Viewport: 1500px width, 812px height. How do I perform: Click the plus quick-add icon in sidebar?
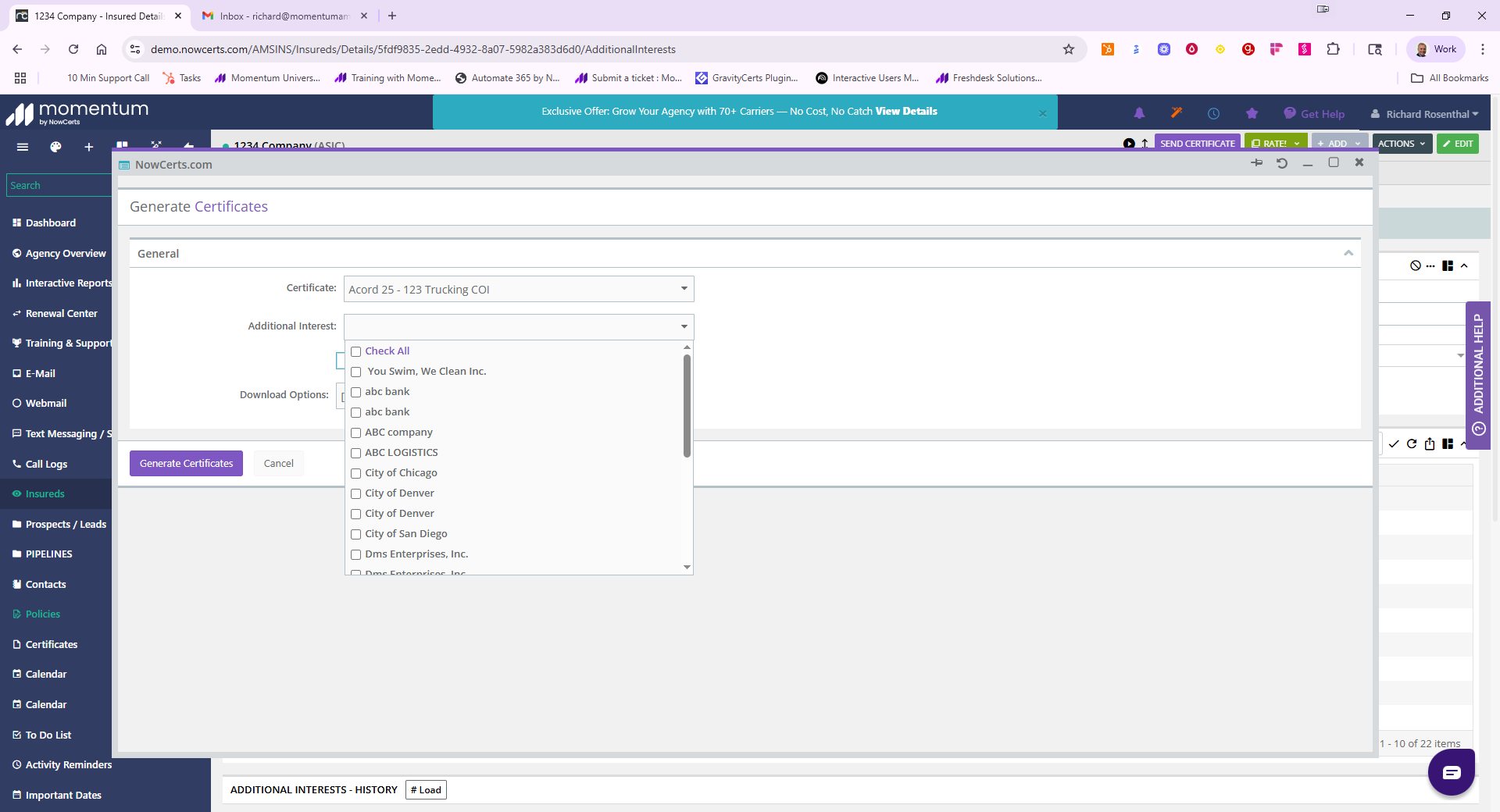(89, 147)
